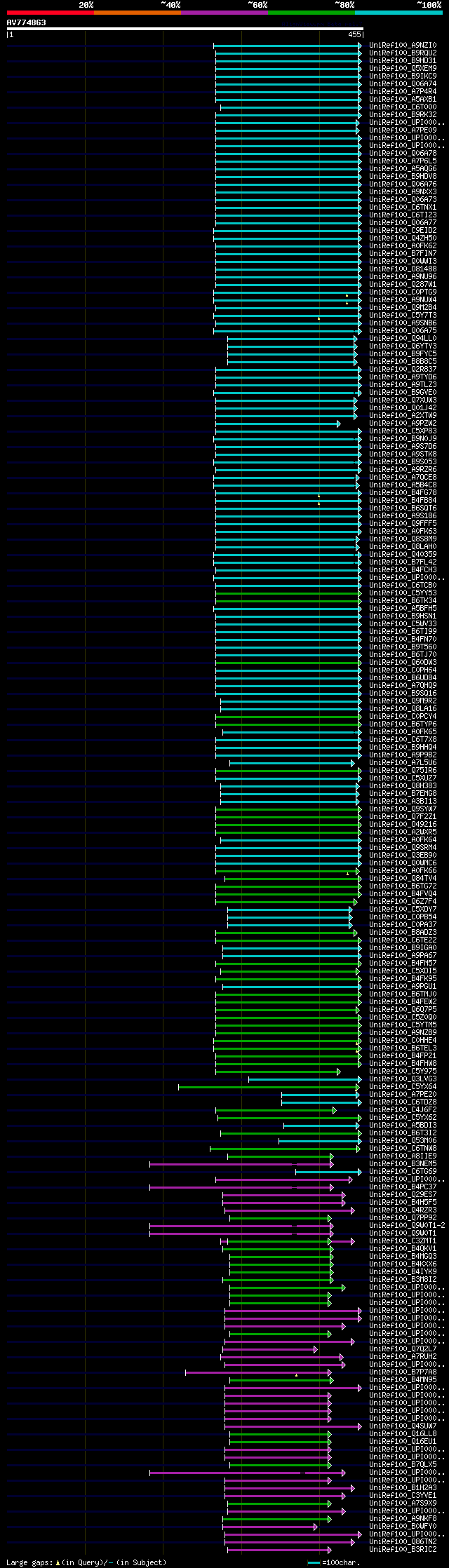Viewport: 449px width, 1568px height.
Task: Select hit label UniRef100_C6TDZ8
Action: [x=403, y=1102]
